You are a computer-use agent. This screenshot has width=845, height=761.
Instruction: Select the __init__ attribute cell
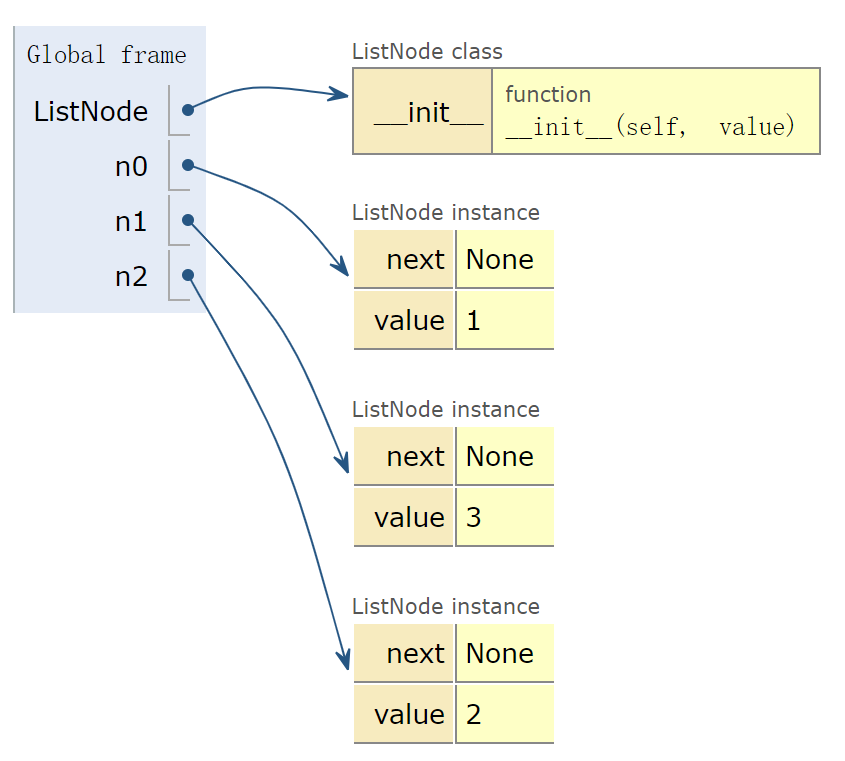pos(422,112)
